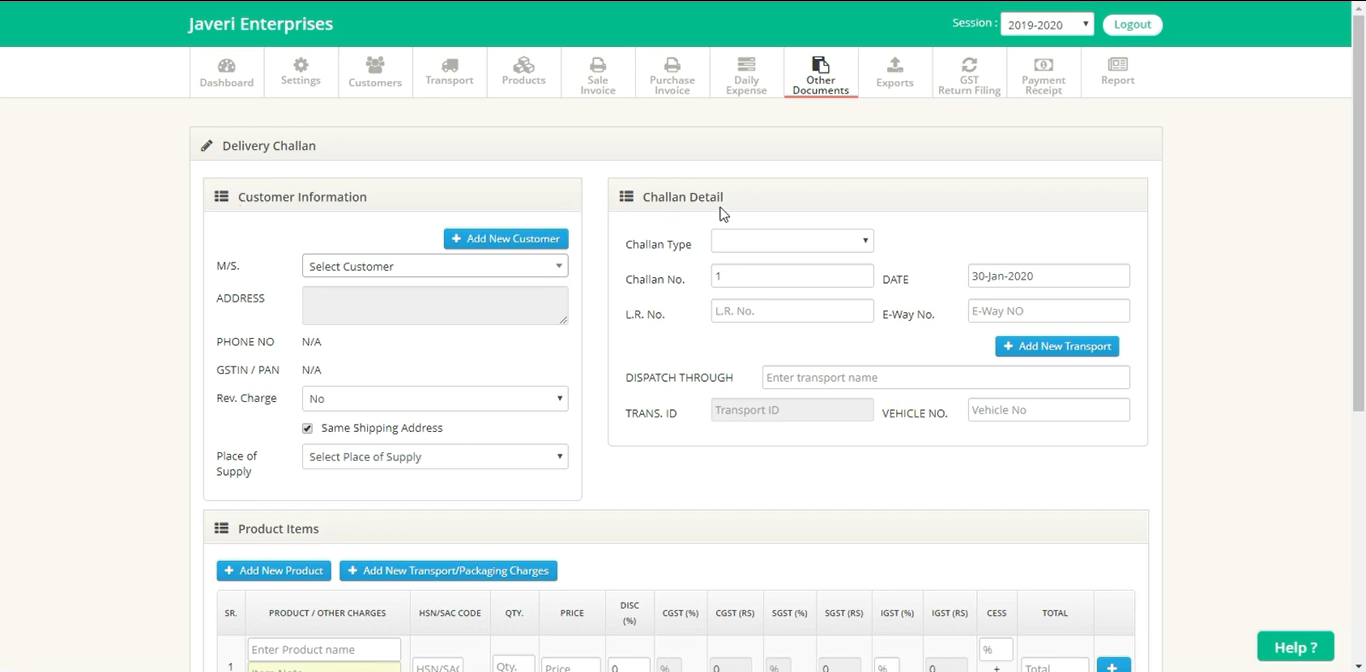Open the Products boxes icon
1366x672 pixels.
tap(523, 65)
